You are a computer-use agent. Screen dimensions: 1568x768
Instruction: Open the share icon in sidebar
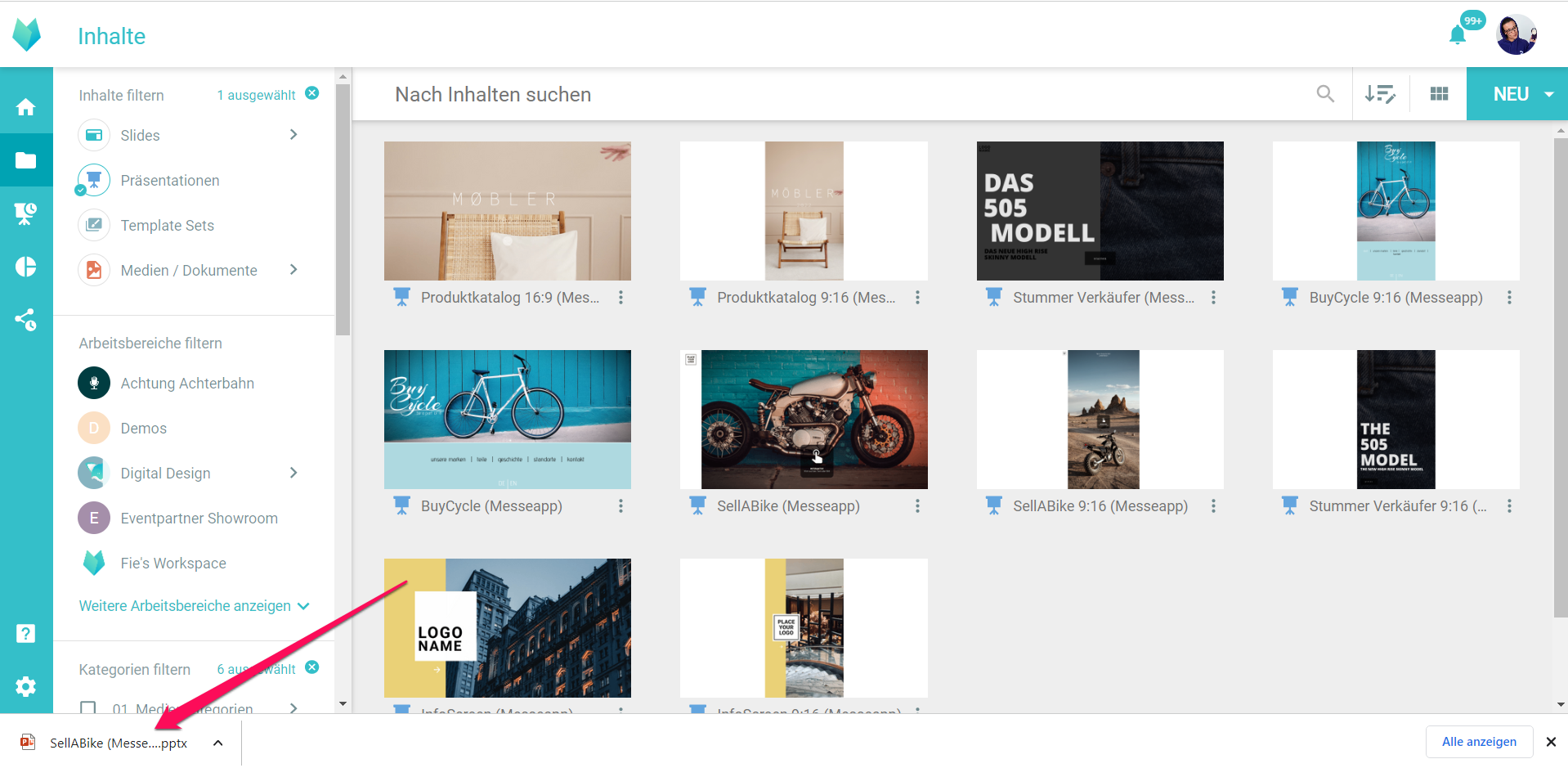(x=26, y=320)
